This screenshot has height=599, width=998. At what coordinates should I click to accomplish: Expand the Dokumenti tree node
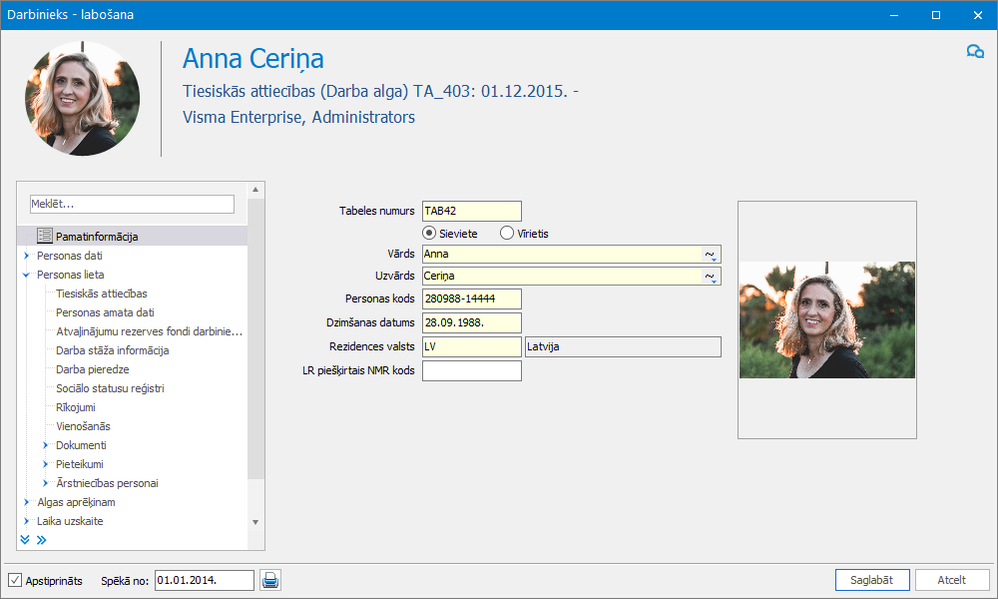point(45,445)
